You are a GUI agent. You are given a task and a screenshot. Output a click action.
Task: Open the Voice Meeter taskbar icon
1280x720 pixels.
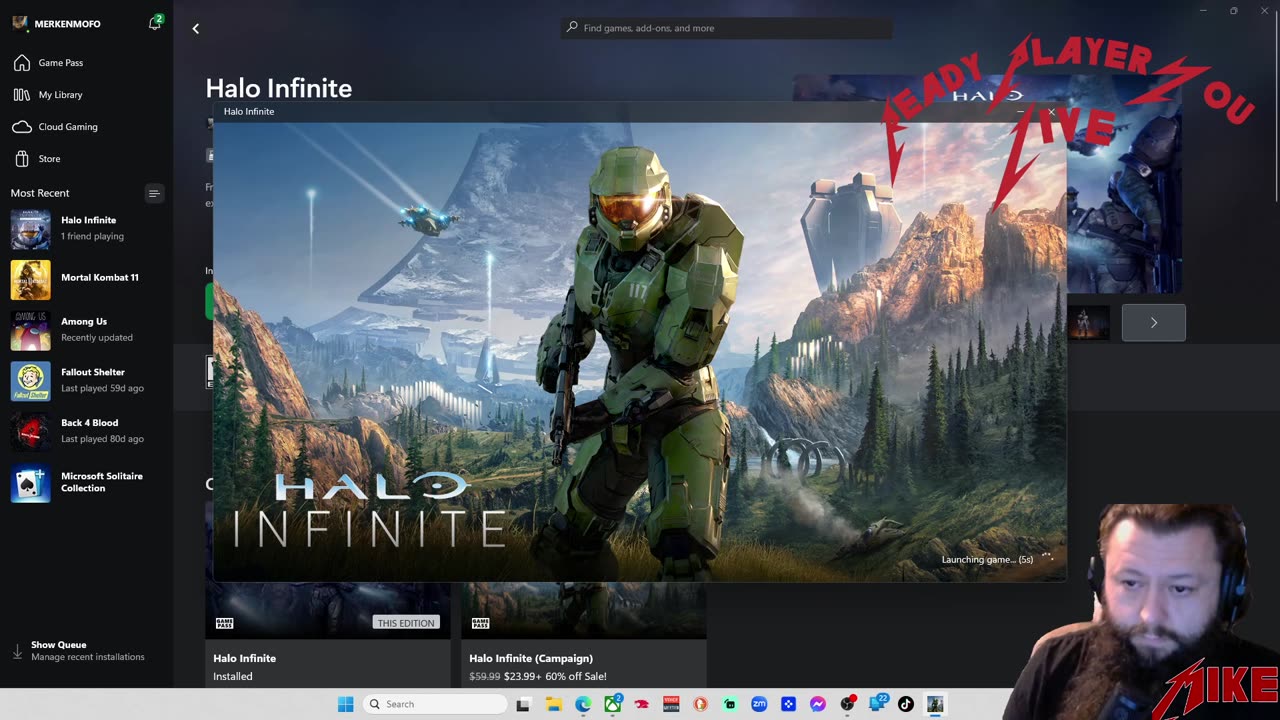click(671, 704)
